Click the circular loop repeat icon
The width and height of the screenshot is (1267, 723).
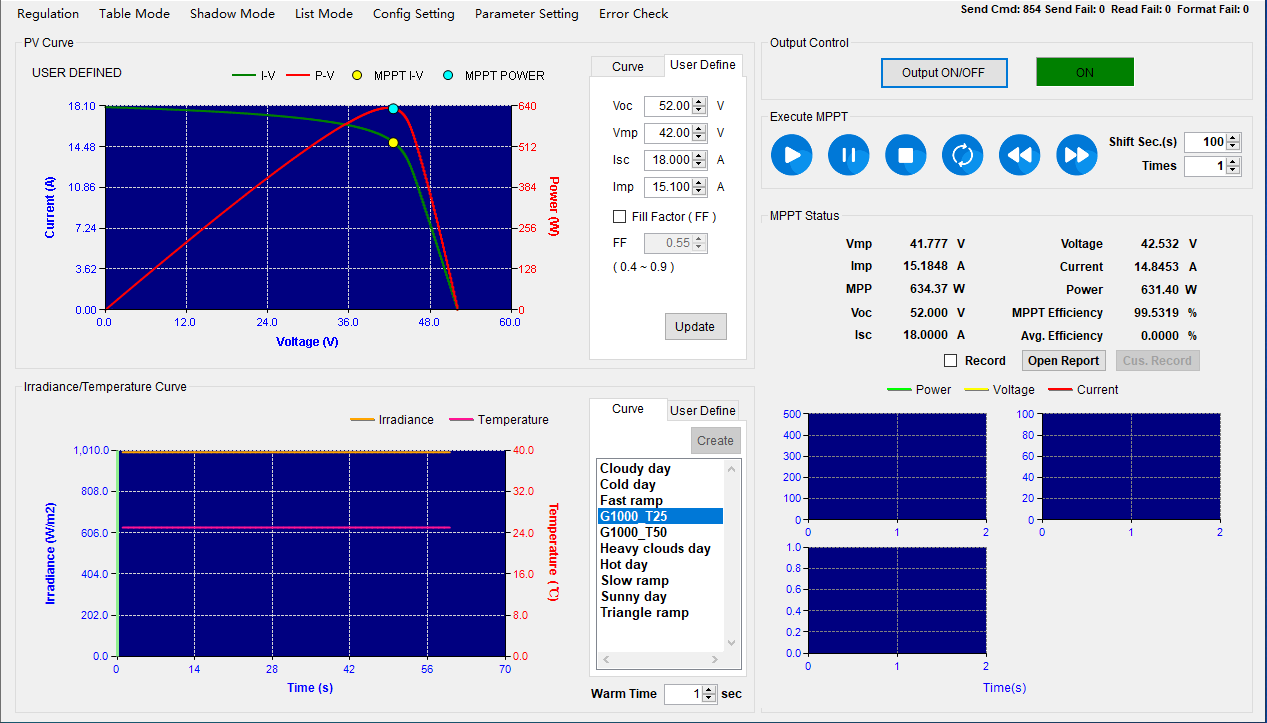click(963, 155)
